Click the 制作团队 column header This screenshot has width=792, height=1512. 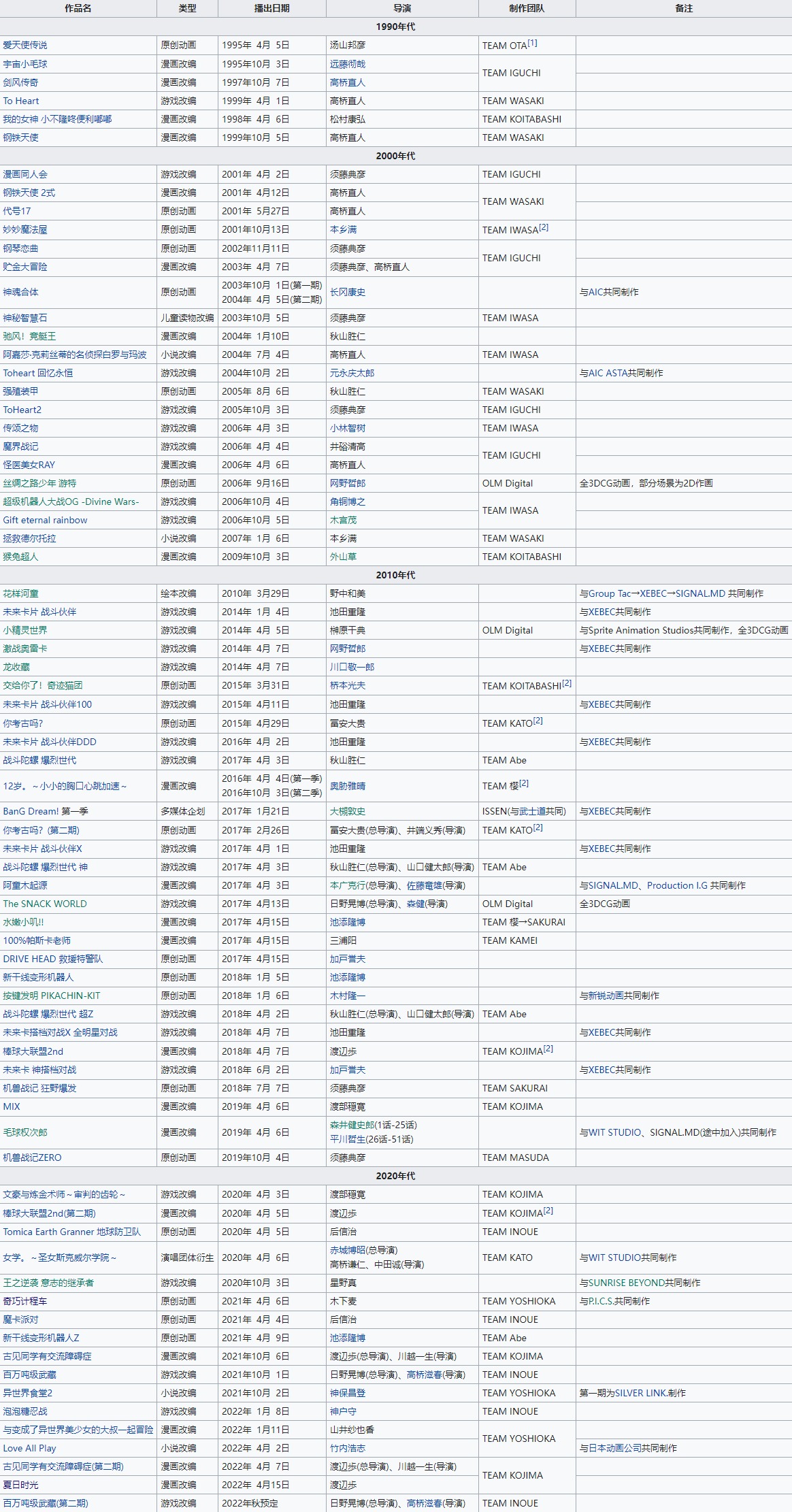coord(527,8)
